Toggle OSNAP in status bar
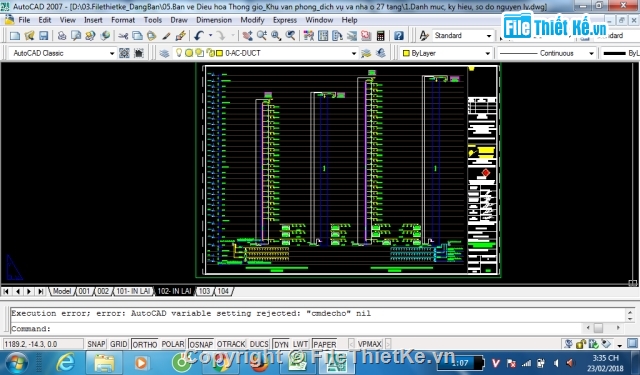 point(201,344)
